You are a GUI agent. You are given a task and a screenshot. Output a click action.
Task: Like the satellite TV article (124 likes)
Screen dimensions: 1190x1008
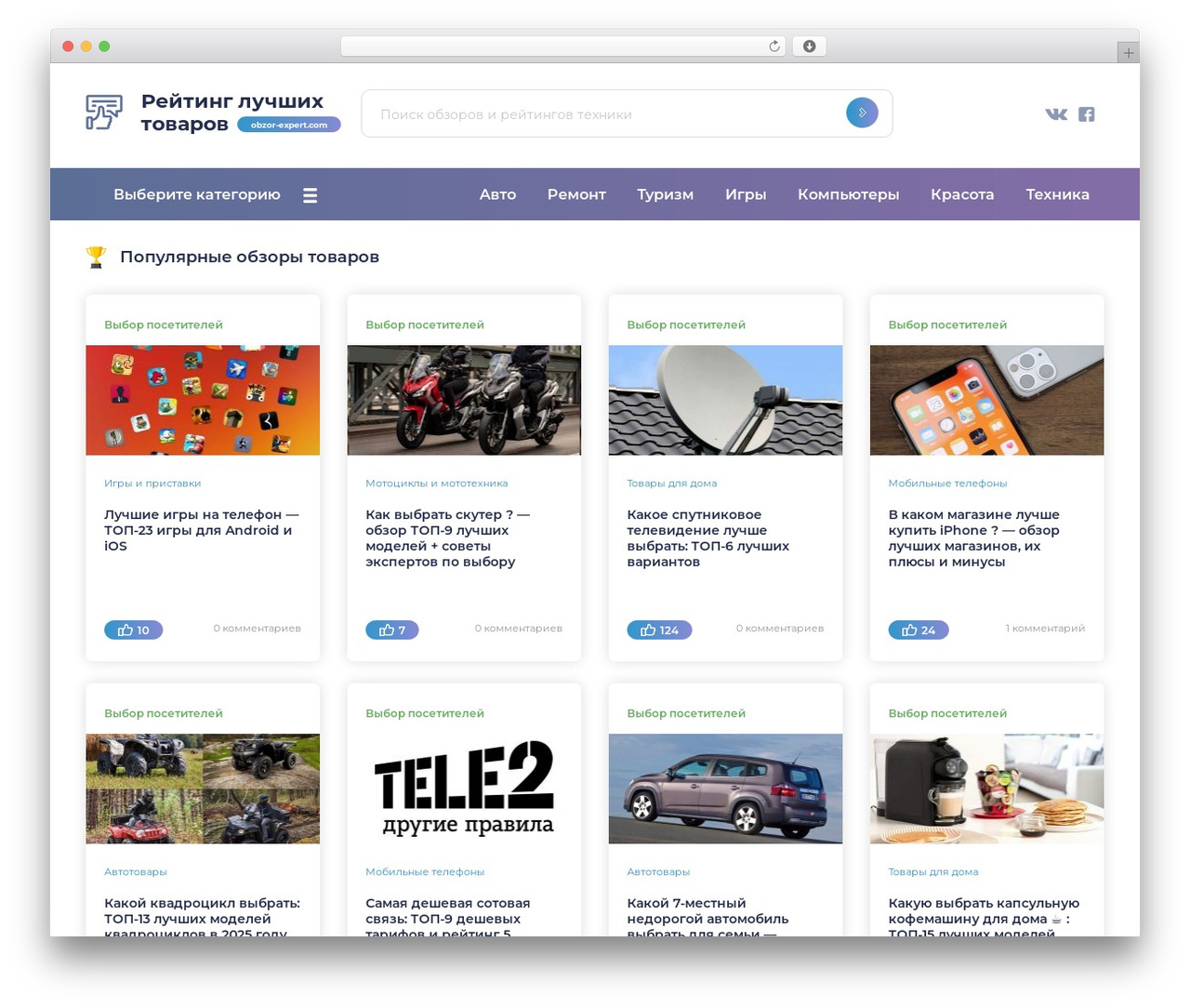[x=659, y=630]
